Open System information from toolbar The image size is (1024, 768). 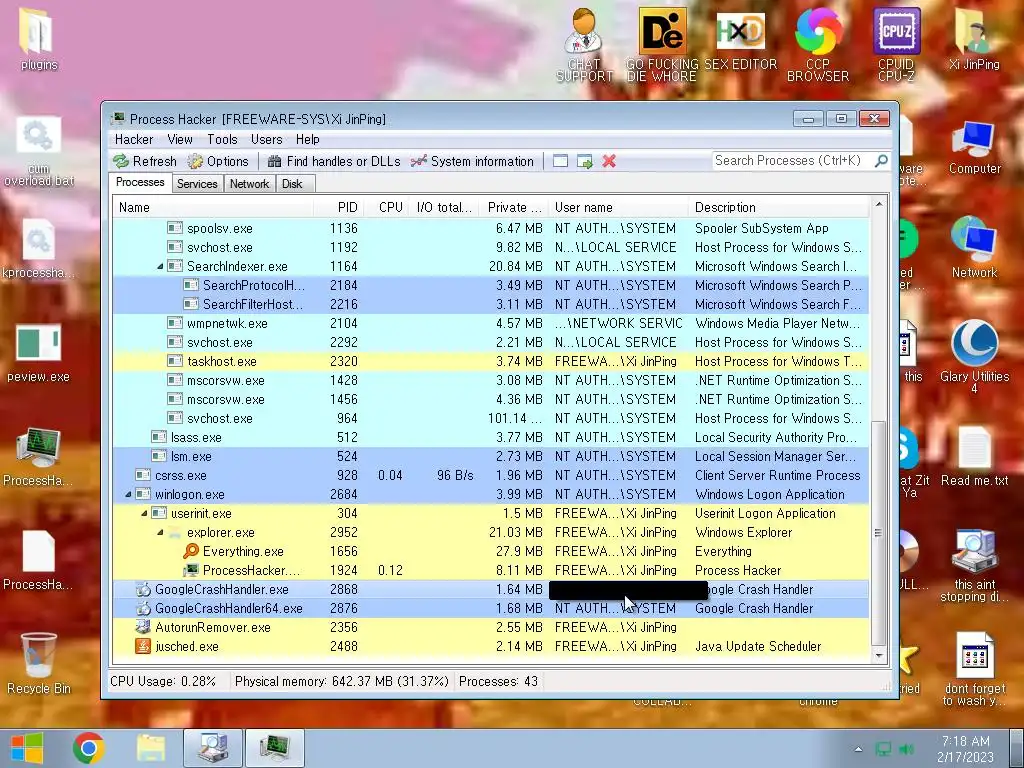click(x=472, y=161)
